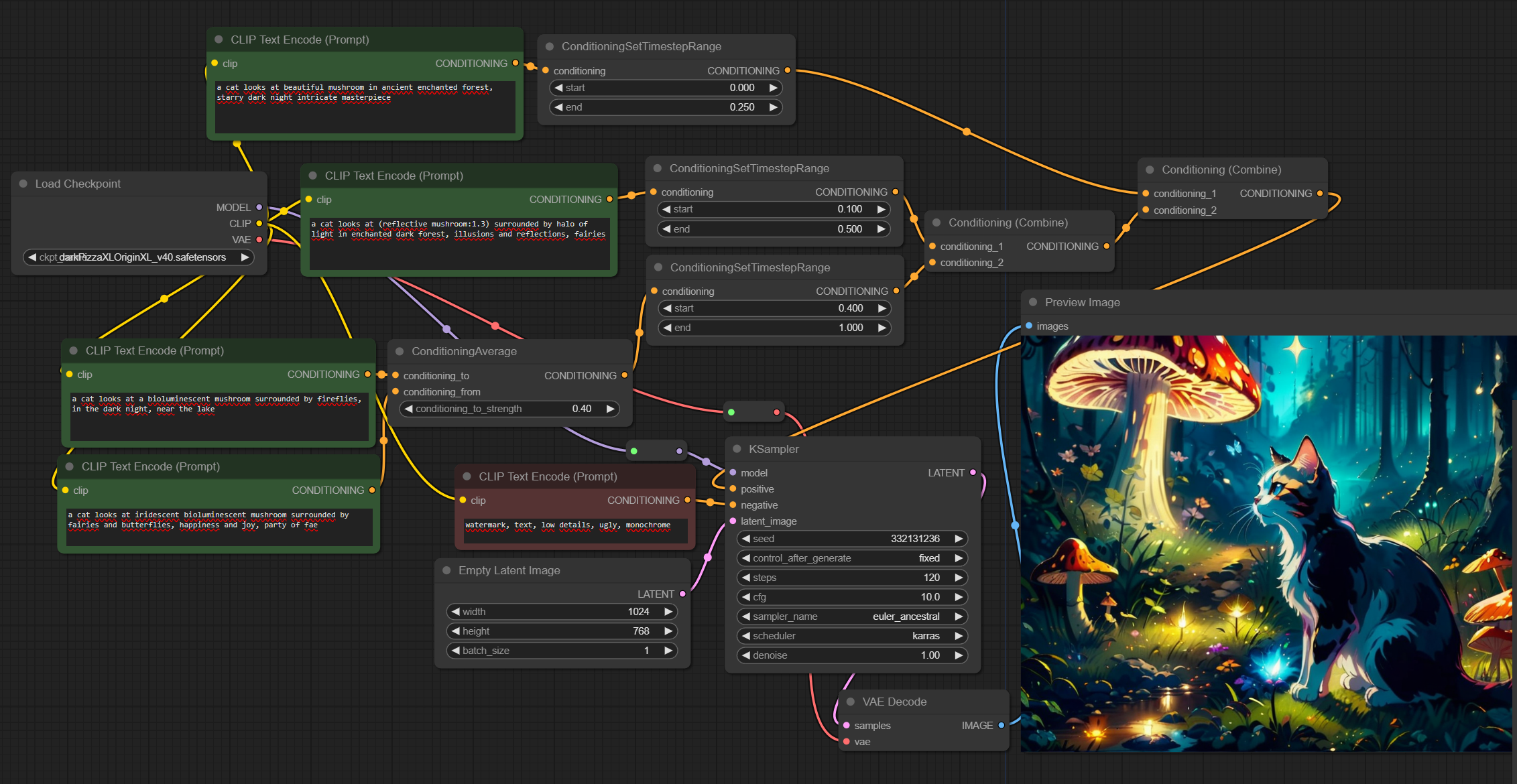
Task: Click the positive input socket on KSampler
Action: [x=733, y=488]
